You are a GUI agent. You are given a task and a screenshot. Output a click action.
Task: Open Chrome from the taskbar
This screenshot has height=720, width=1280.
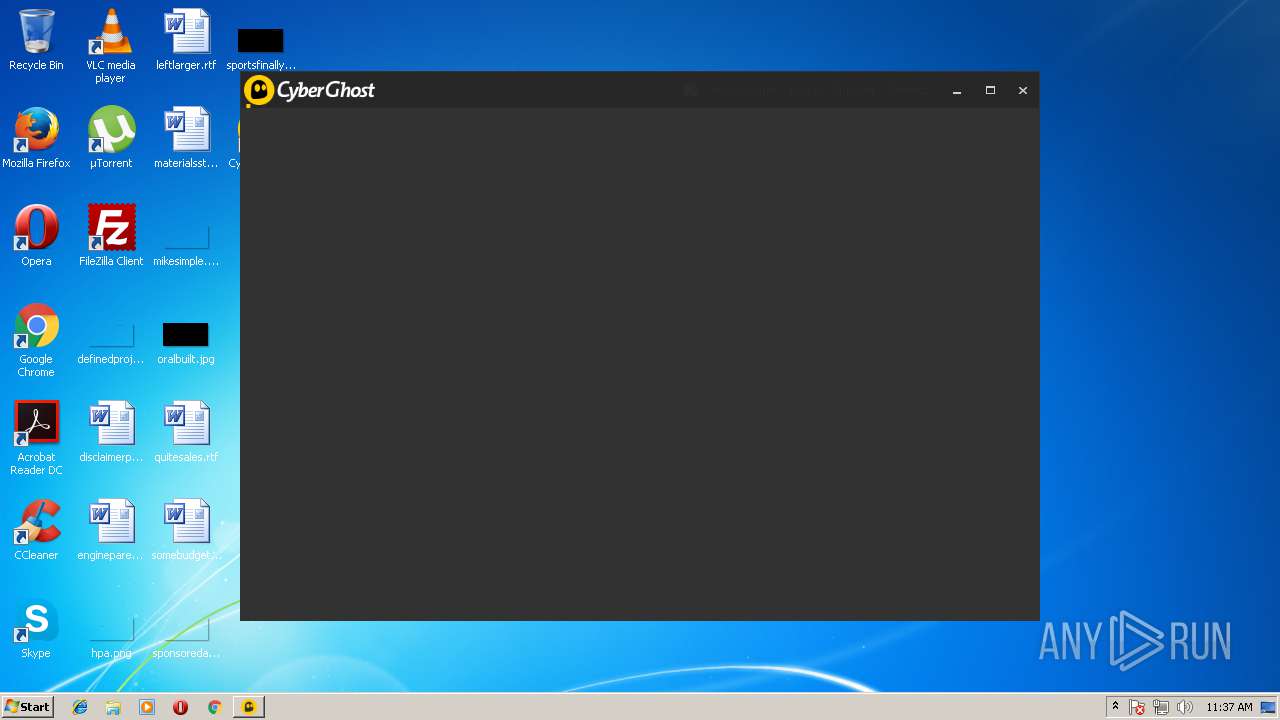click(214, 707)
